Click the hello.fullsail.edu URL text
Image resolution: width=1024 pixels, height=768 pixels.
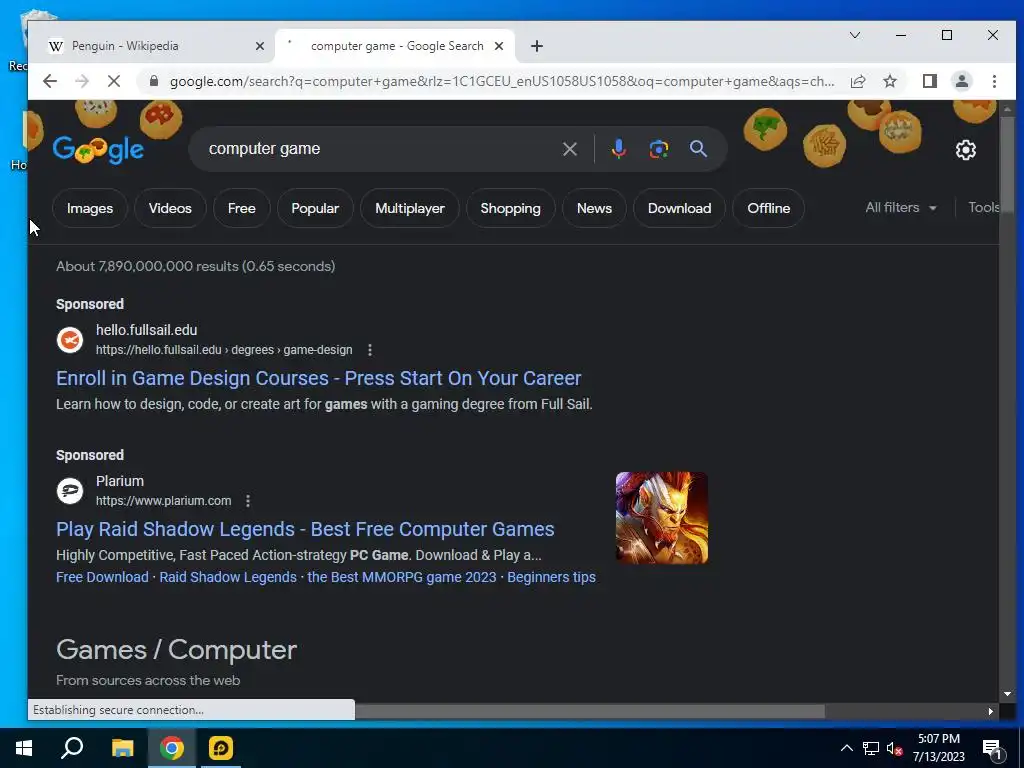[x=224, y=350]
